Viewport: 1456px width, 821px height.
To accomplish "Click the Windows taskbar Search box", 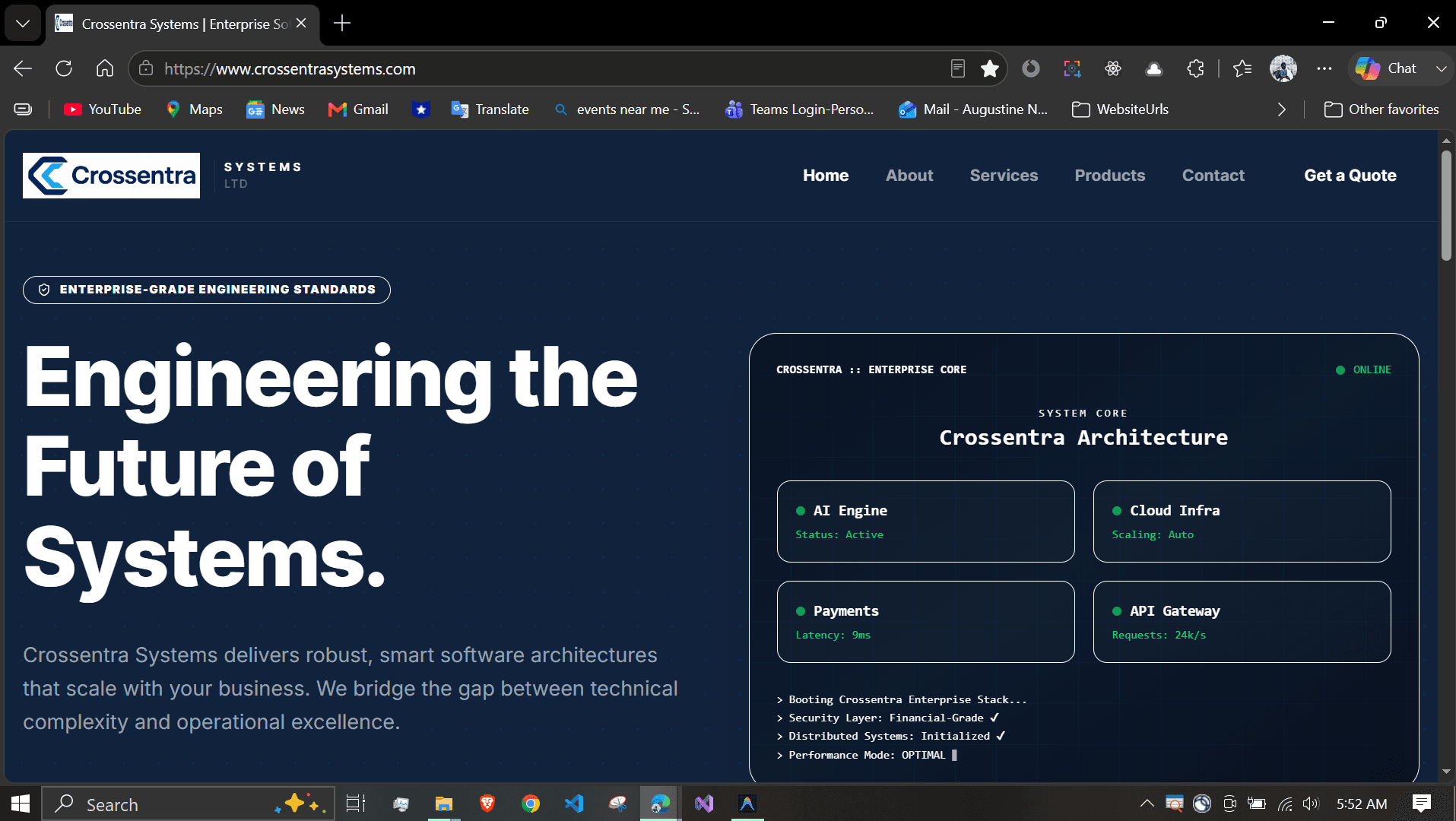I will coord(189,804).
